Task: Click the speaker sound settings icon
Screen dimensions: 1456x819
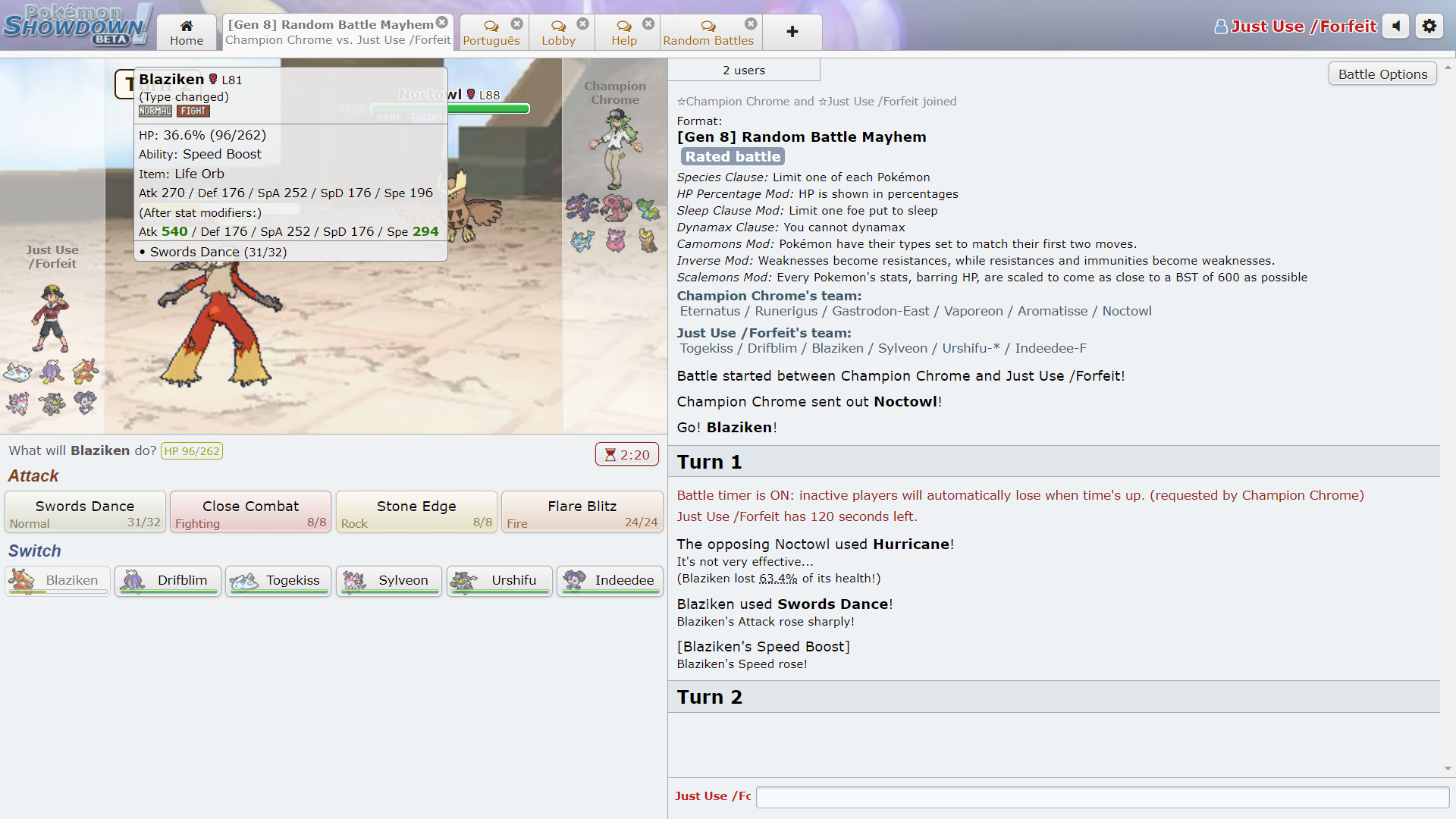Action: pyautogui.click(x=1395, y=26)
